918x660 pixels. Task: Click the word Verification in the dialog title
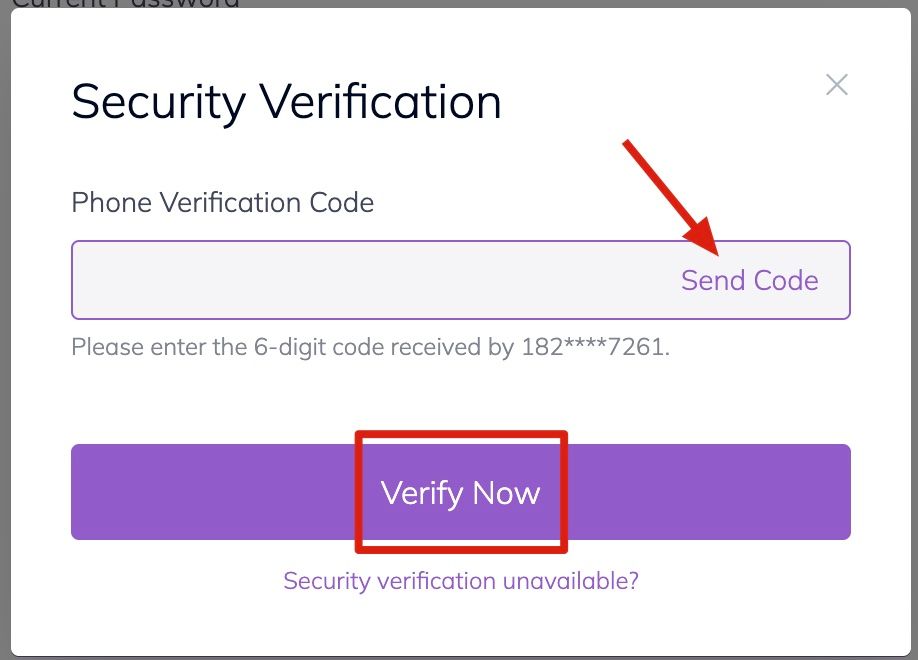tap(380, 102)
